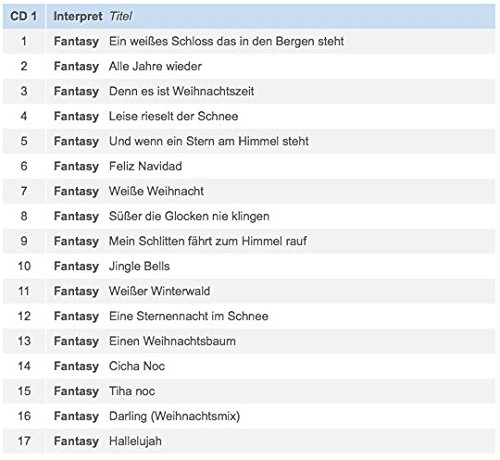
Task: Click the track "Jingle Bells"
Action: [139, 266]
